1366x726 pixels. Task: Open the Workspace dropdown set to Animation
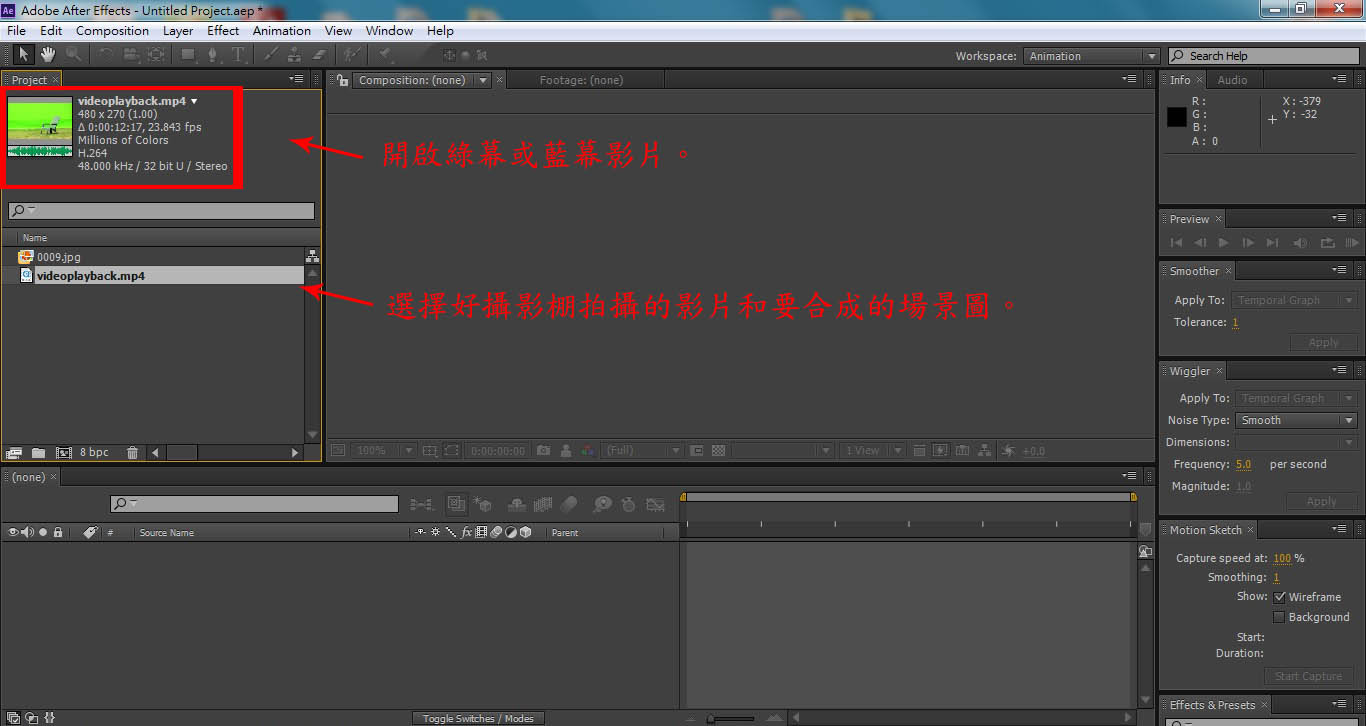point(1092,56)
